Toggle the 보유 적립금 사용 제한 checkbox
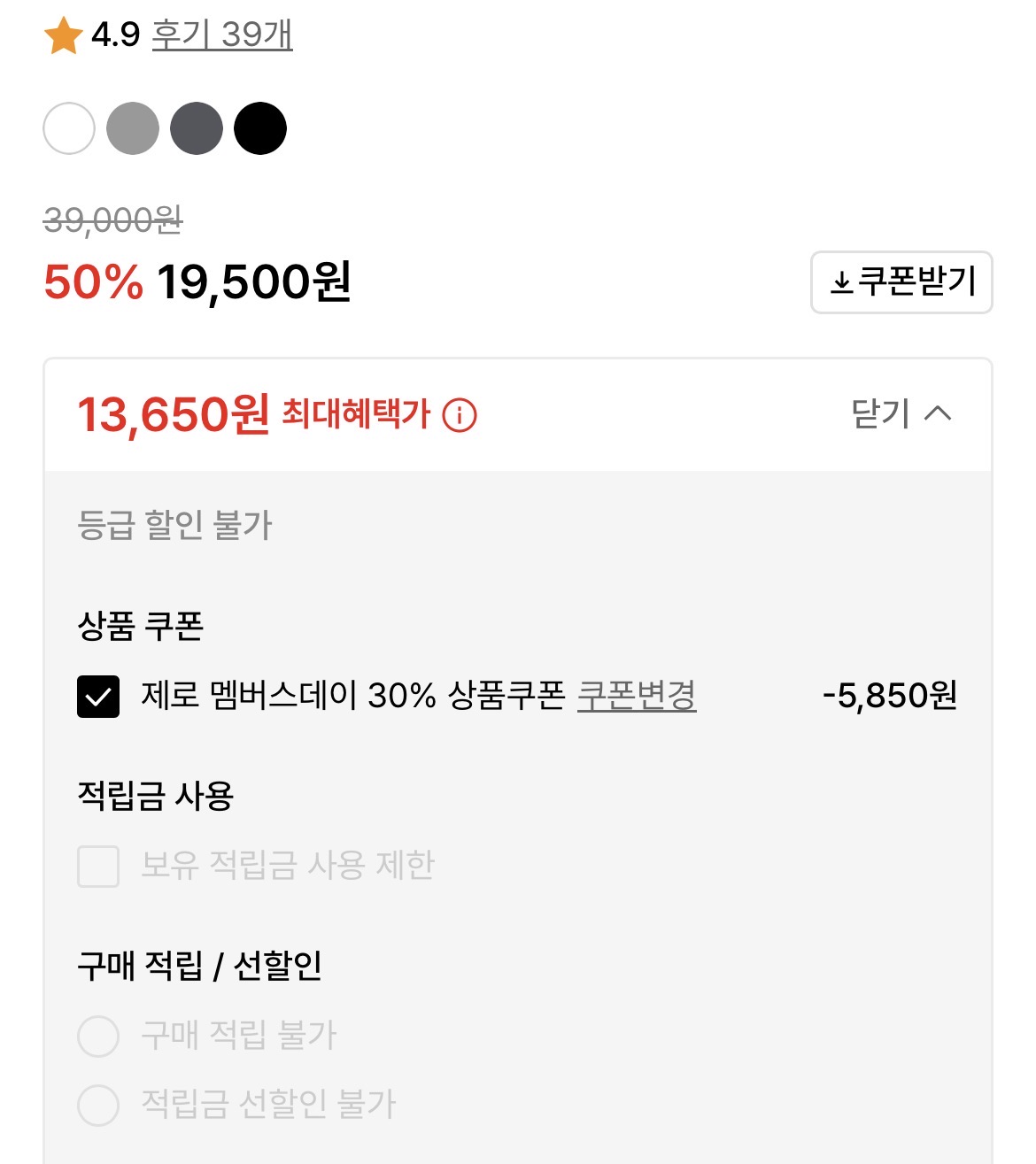The image size is (1036, 1164). click(x=98, y=866)
